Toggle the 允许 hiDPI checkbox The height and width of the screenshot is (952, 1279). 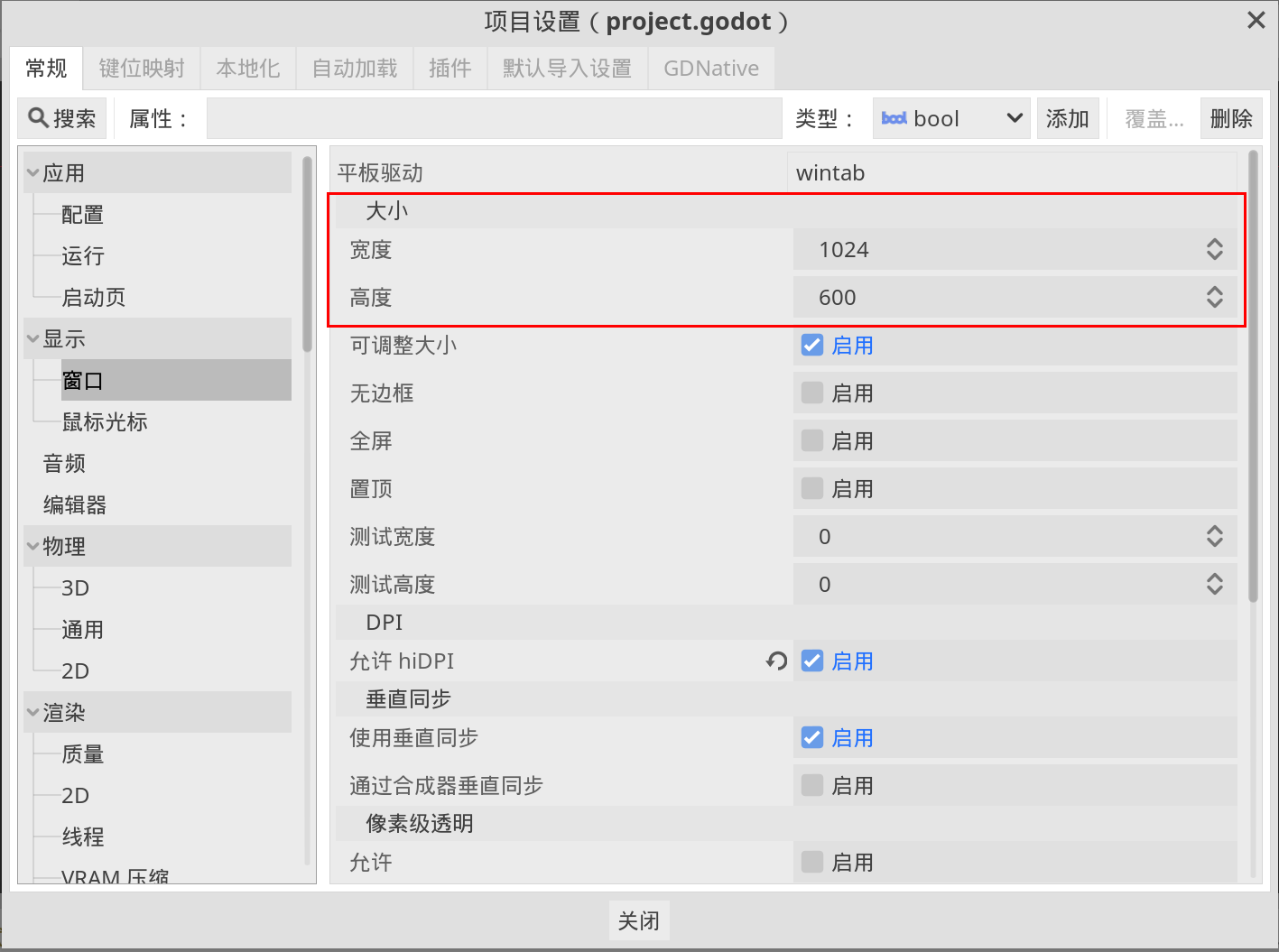(x=812, y=661)
